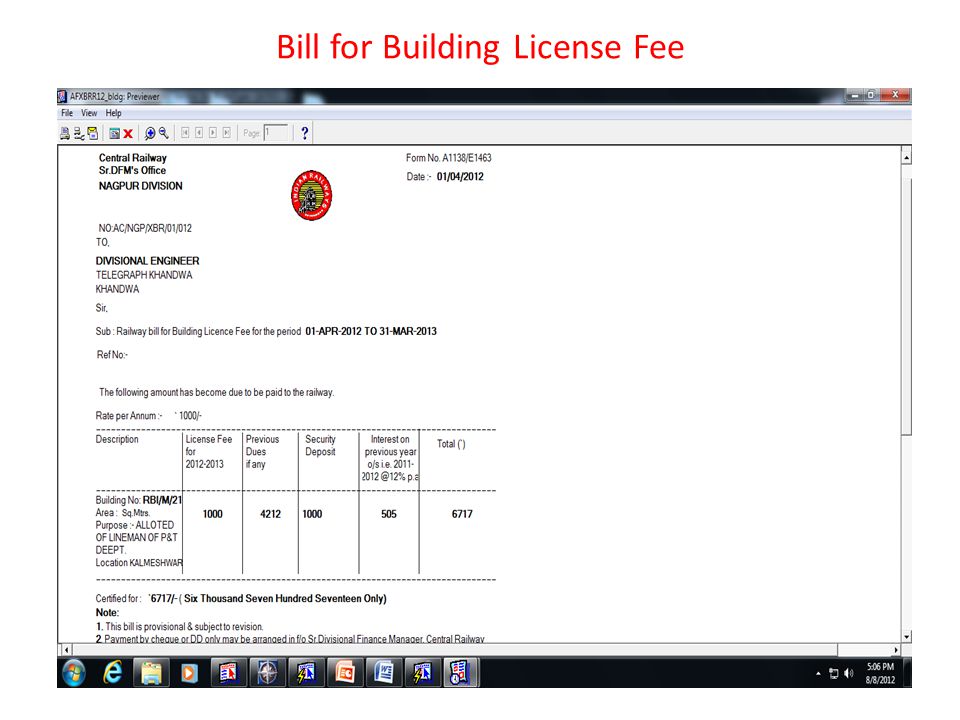Click the horizontal scrollbar left arrow
This screenshot has height=720, width=960.
(x=67, y=650)
